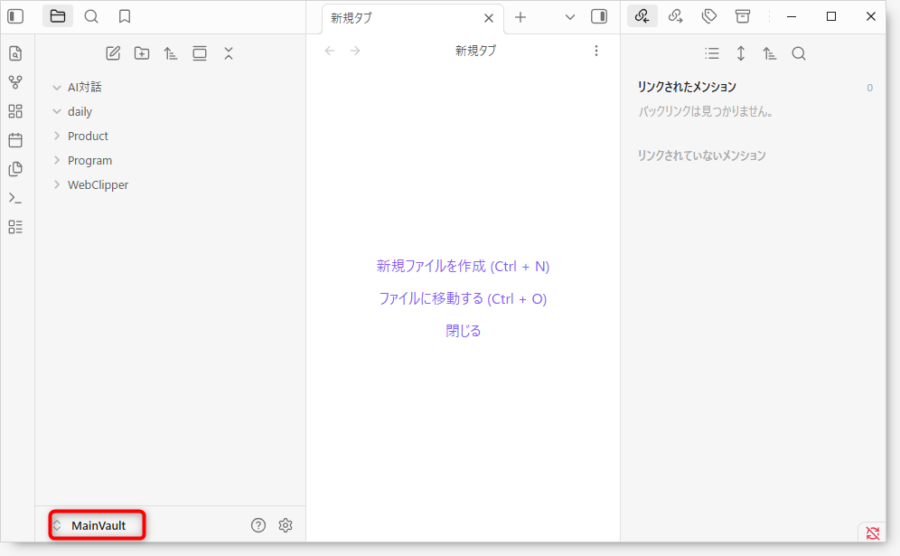
Task: Open today's daily note from the calendar icon
Action: 15,140
